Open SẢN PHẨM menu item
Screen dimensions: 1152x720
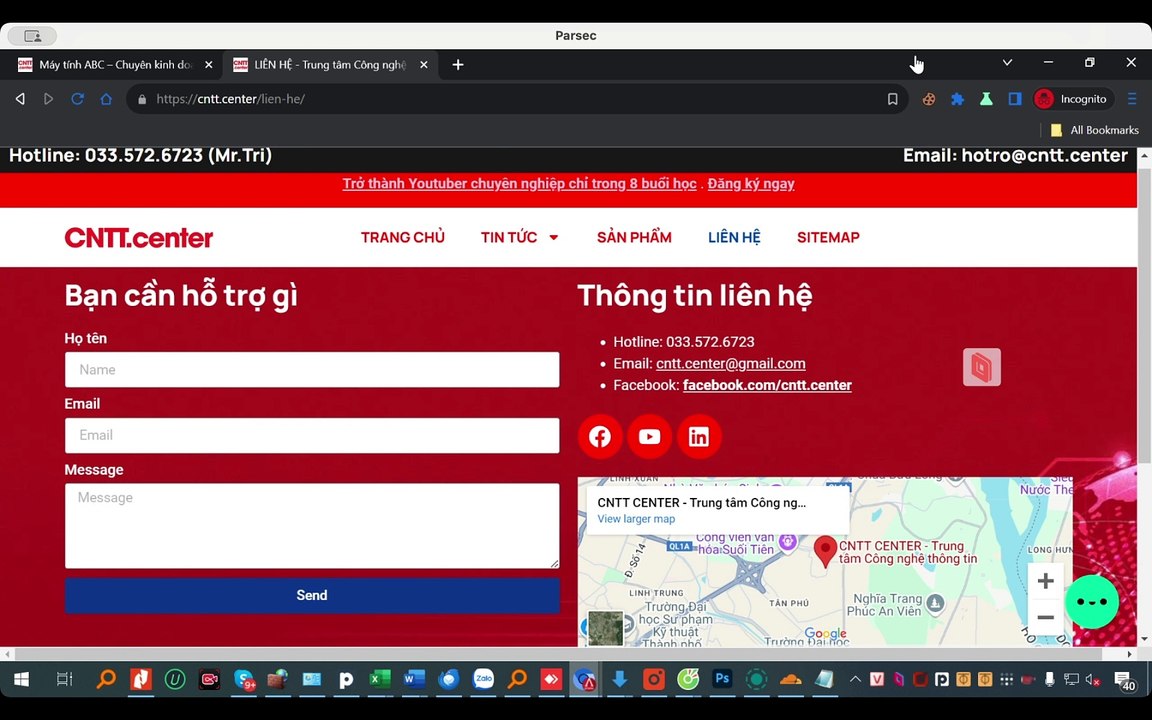[x=634, y=237]
